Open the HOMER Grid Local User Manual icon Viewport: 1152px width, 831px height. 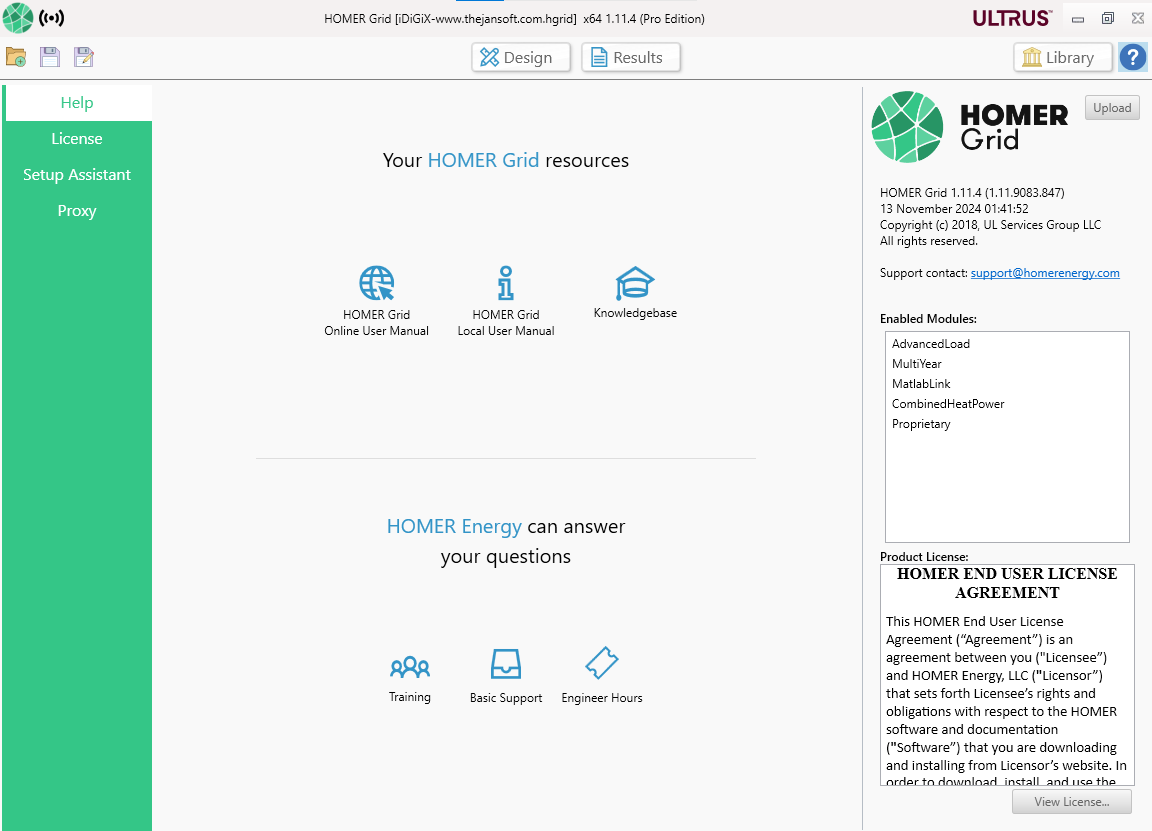pyautogui.click(x=505, y=283)
